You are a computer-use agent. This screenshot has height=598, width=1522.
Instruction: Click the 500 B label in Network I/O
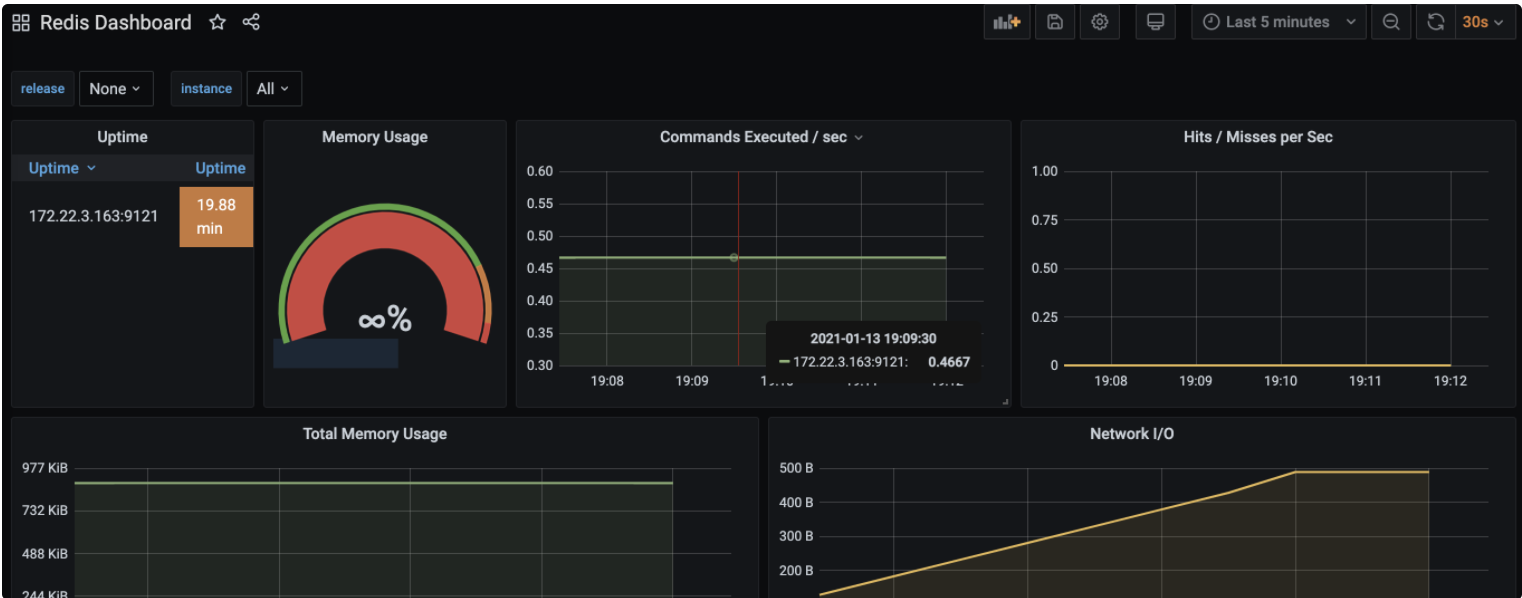(797, 468)
